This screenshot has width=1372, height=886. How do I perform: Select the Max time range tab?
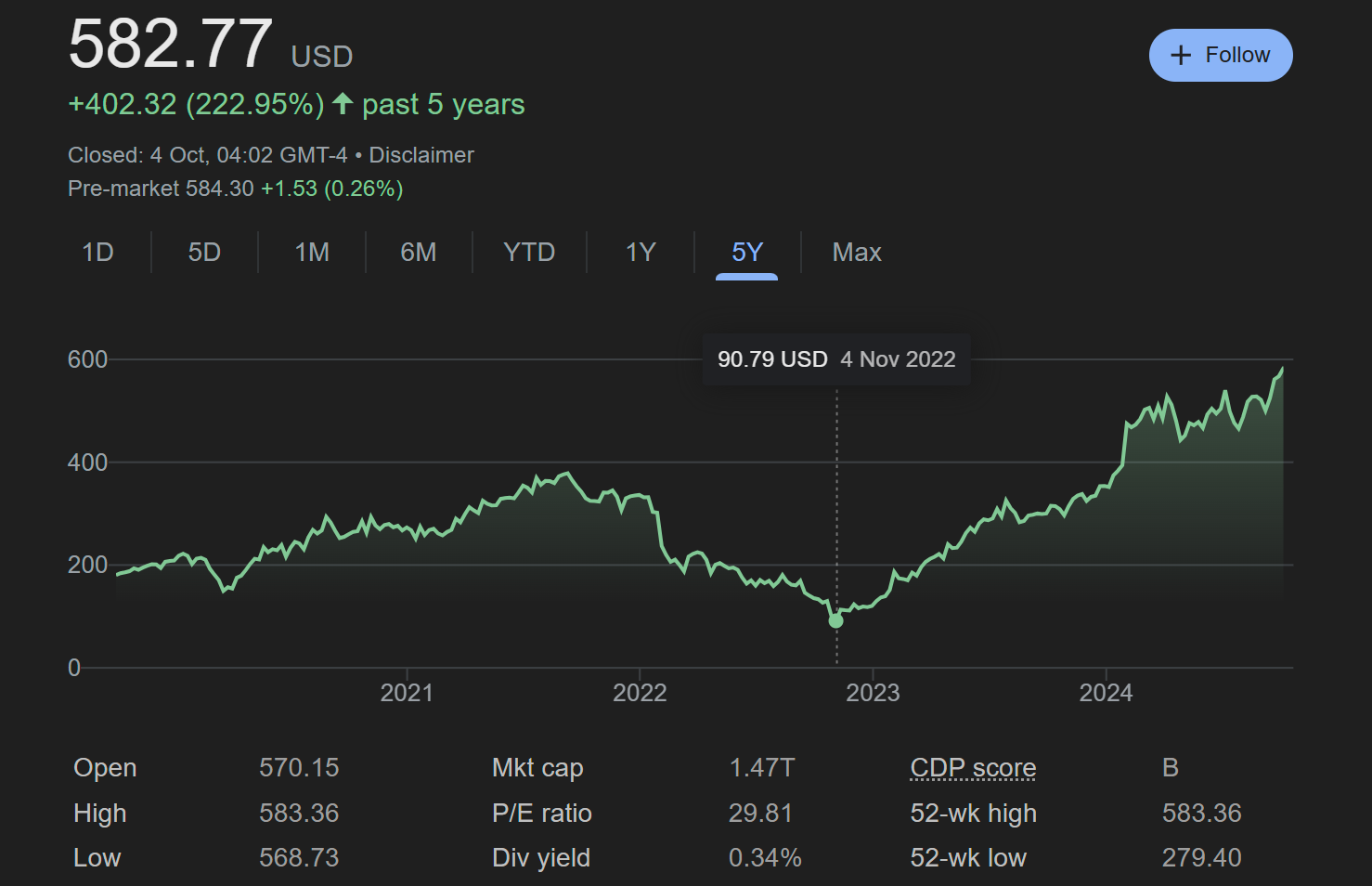857,253
